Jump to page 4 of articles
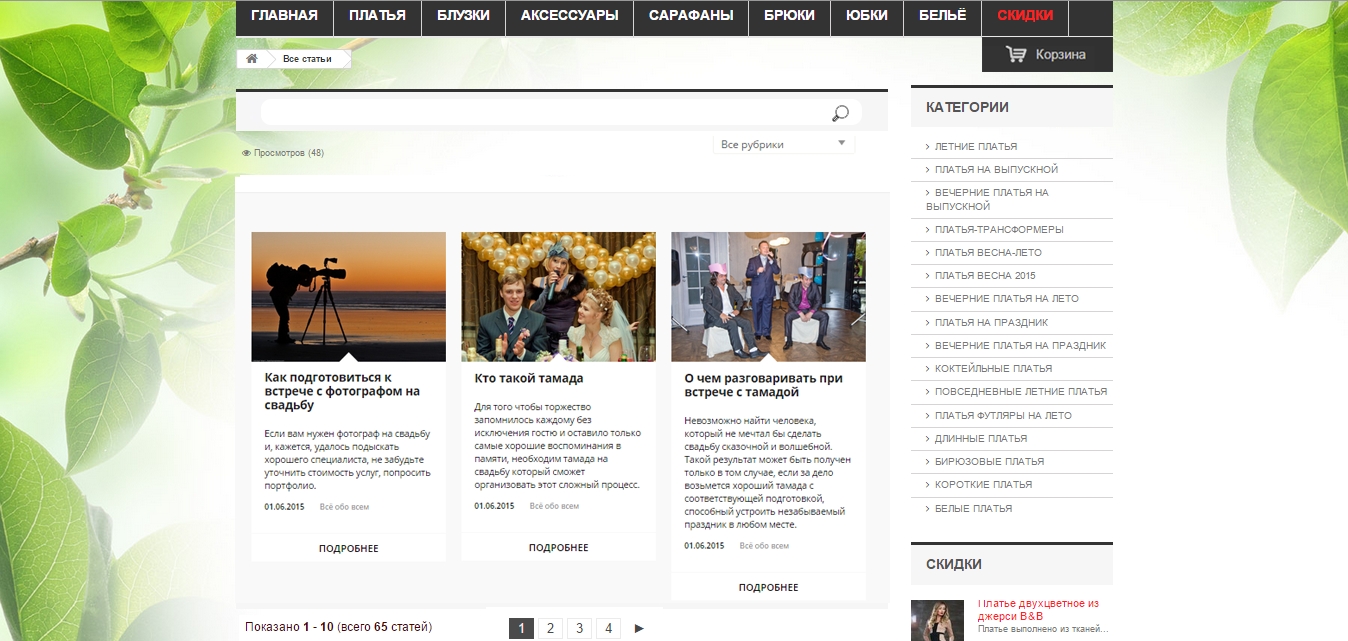The height and width of the screenshot is (641, 1348). click(608, 628)
